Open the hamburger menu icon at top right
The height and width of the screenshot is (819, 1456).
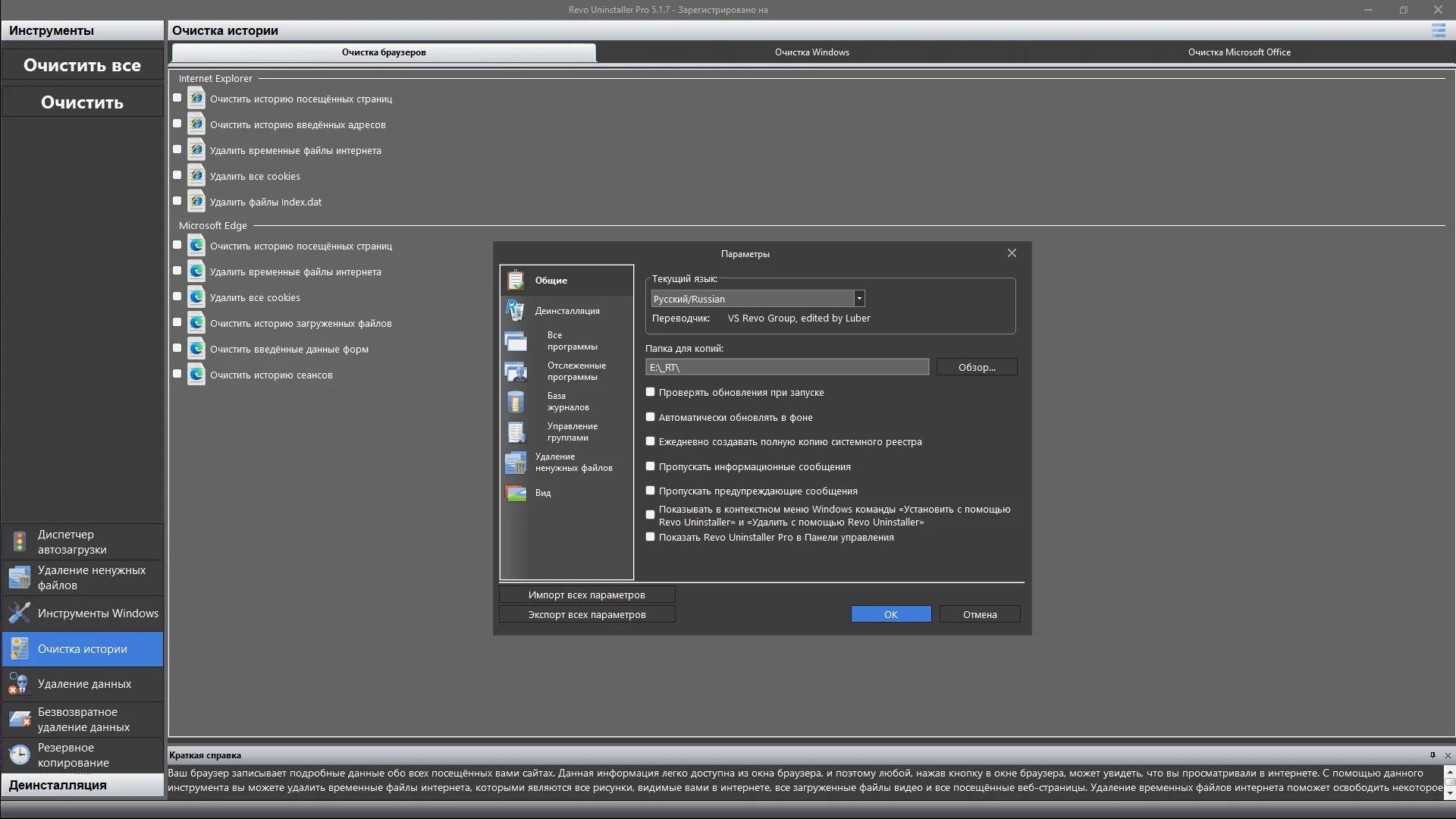[1438, 30]
